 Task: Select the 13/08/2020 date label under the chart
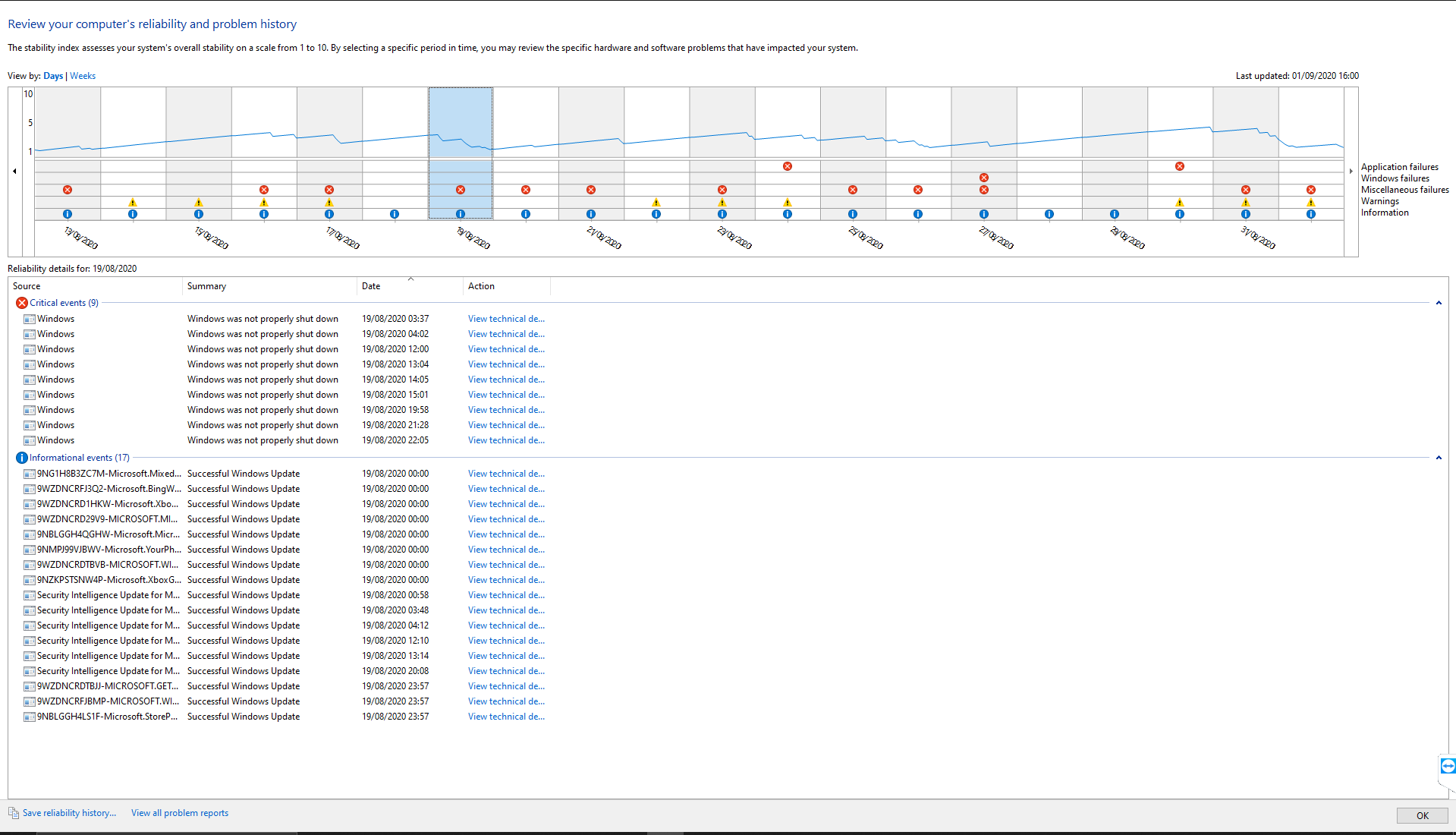pyautogui.click(x=81, y=238)
